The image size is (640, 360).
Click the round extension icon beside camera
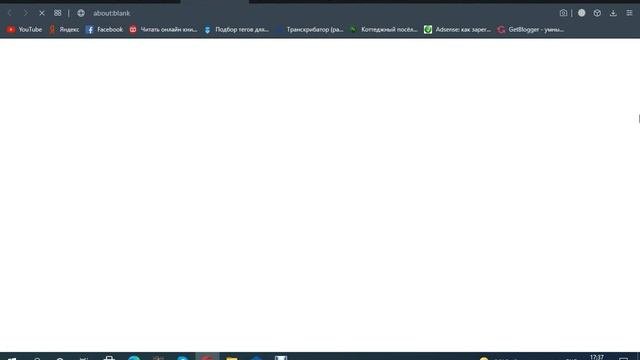[x=581, y=13]
